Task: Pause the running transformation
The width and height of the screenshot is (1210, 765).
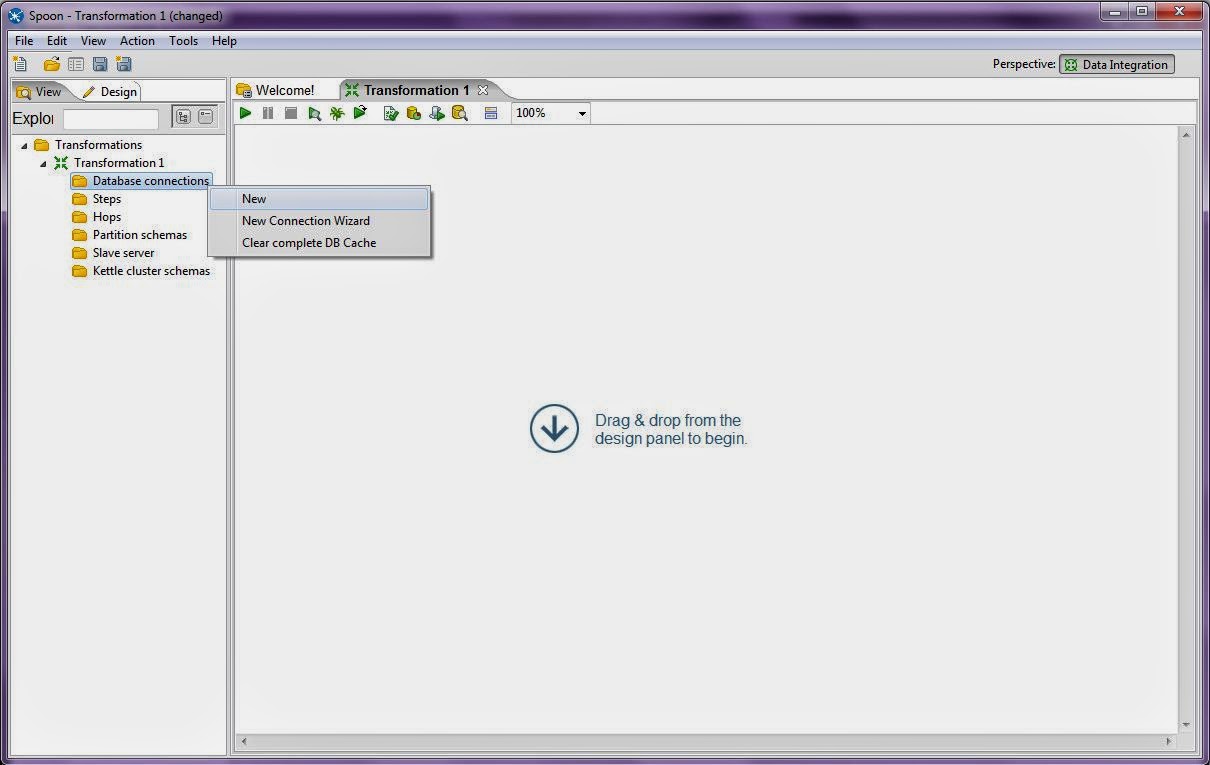Action: 267,113
